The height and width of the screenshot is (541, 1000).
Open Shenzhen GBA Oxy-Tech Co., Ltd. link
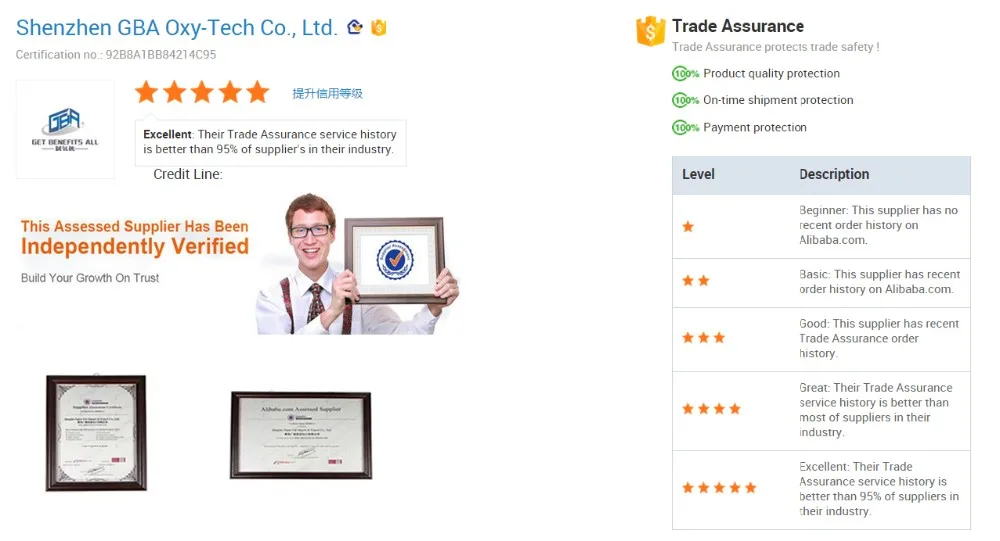click(177, 28)
